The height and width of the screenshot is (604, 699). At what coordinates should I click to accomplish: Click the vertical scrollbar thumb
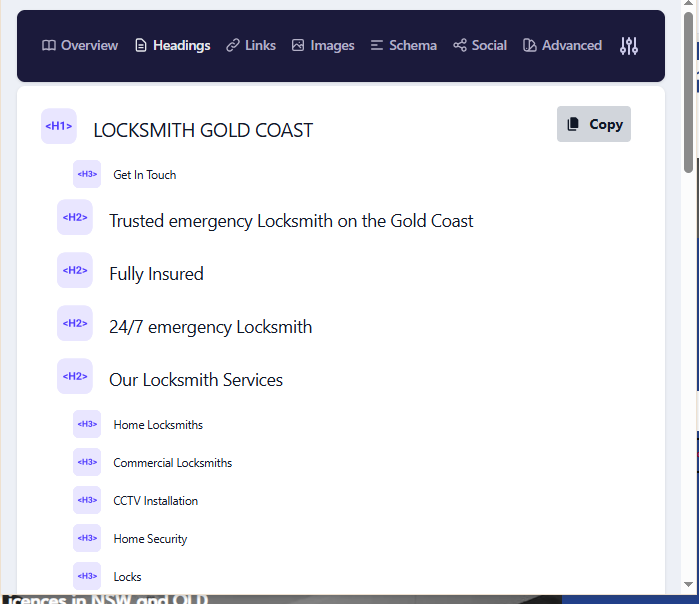click(x=688, y=92)
